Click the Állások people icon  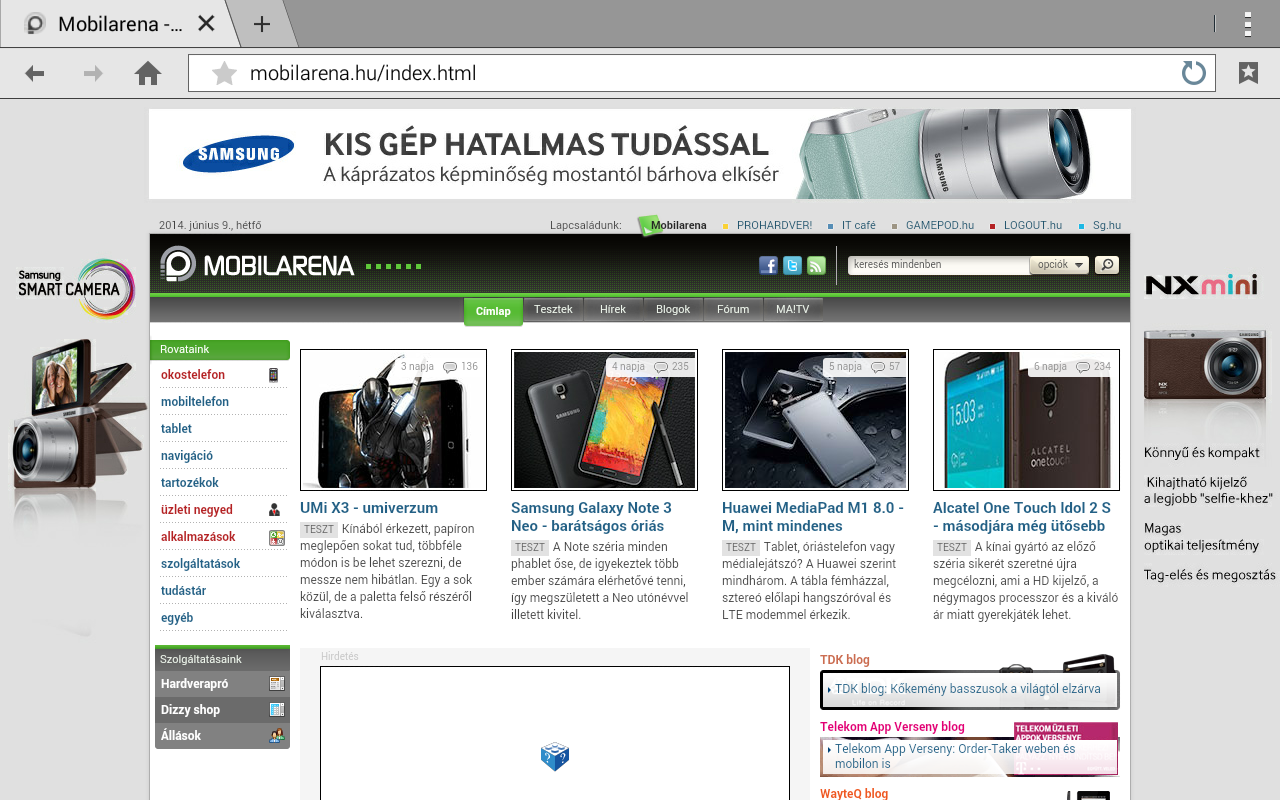277,736
